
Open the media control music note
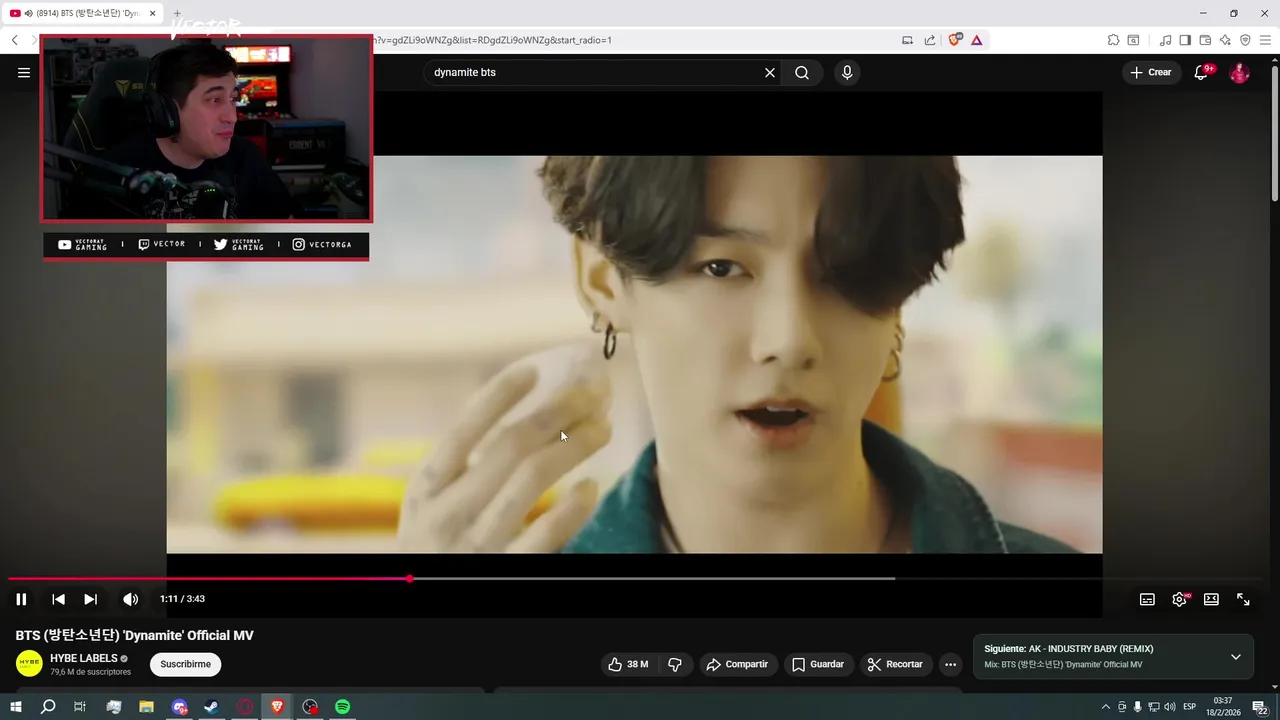[x=1165, y=40]
